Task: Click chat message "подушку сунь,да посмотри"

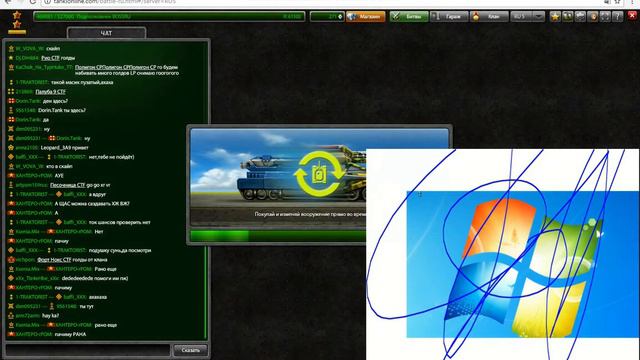Action: [x=120, y=250]
